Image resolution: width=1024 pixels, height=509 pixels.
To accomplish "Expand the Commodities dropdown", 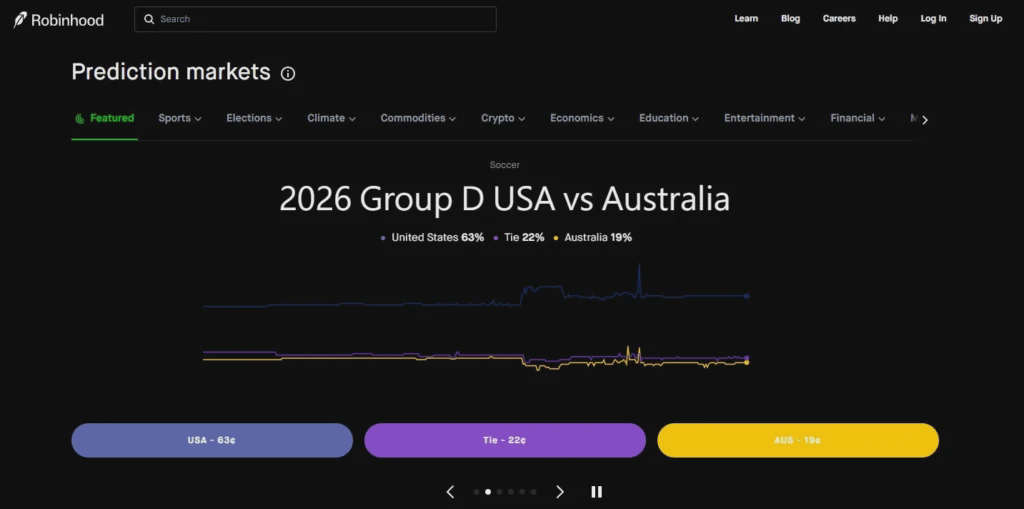I will click(x=418, y=118).
